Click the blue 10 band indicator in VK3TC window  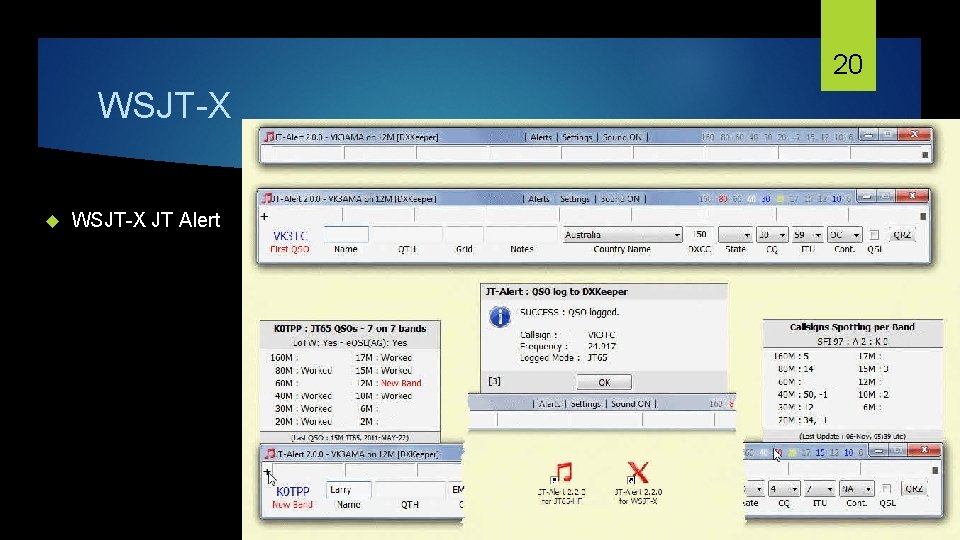tap(836, 199)
